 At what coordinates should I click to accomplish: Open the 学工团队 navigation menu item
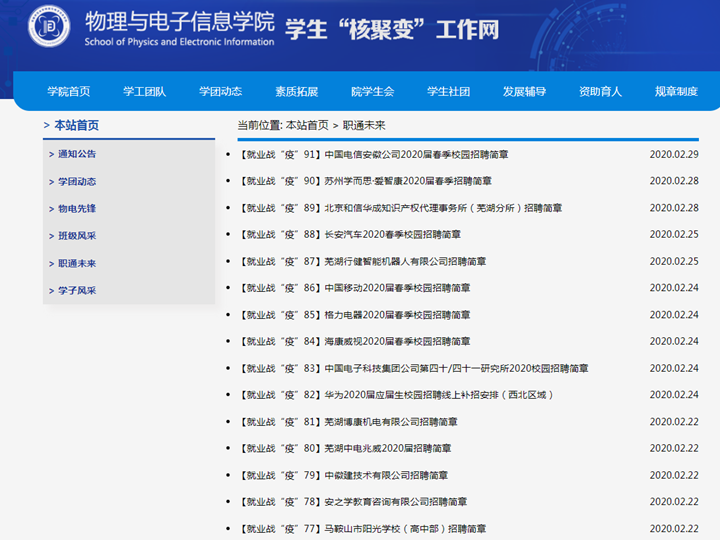144,91
